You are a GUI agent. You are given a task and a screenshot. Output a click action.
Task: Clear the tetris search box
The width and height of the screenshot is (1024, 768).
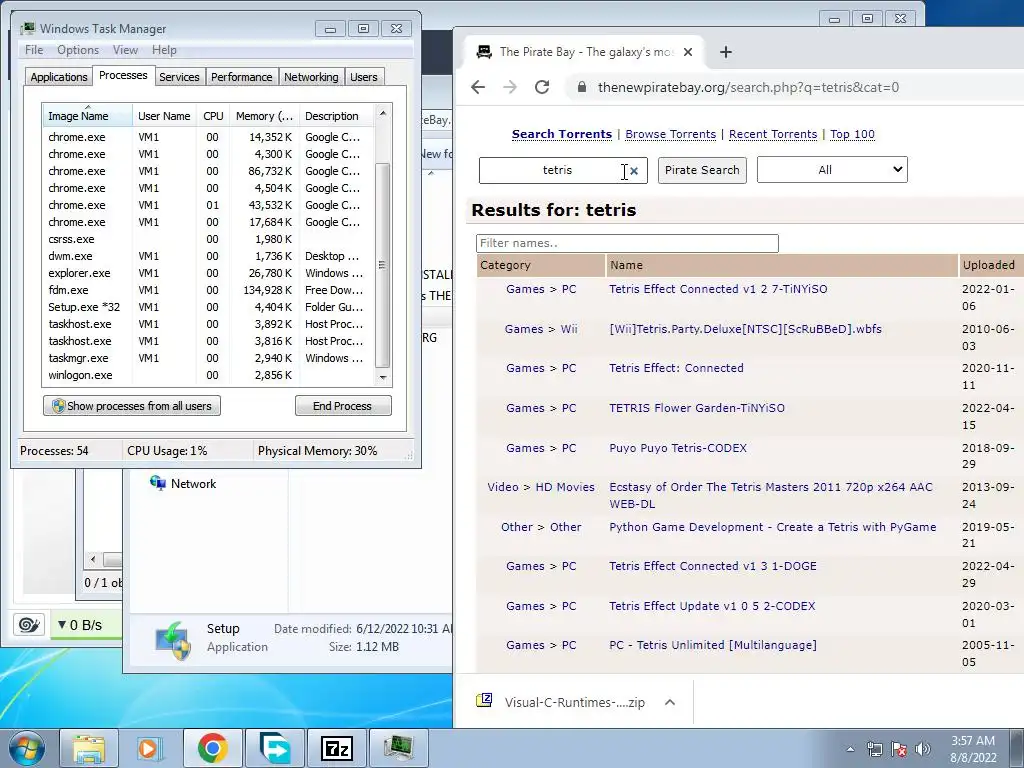tap(634, 171)
